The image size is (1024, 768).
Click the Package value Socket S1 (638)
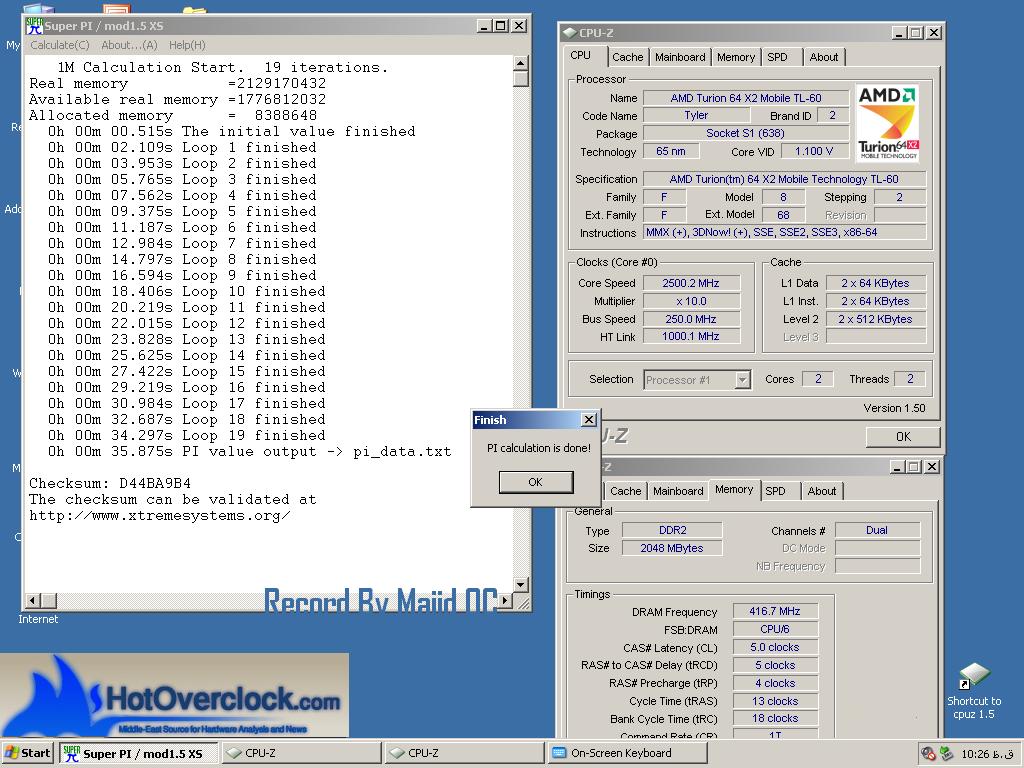pyautogui.click(x=746, y=133)
